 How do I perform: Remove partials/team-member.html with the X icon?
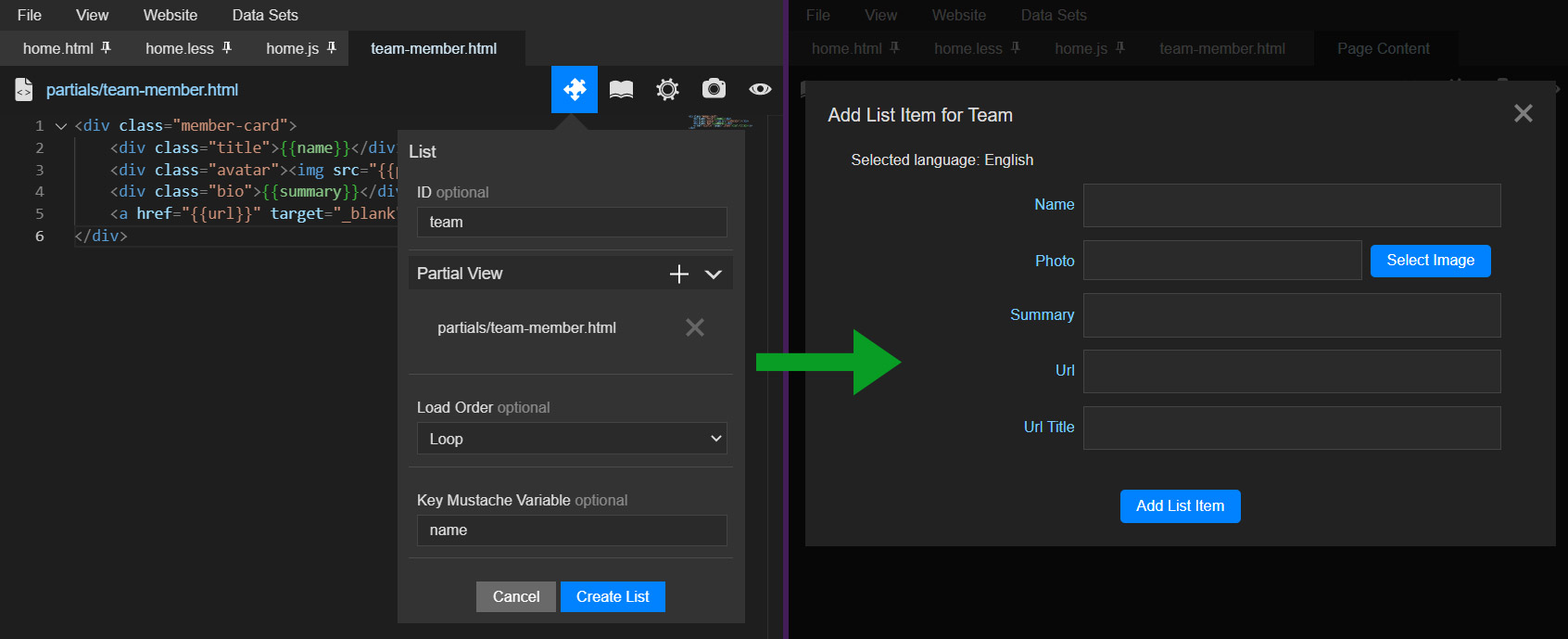coord(694,327)
